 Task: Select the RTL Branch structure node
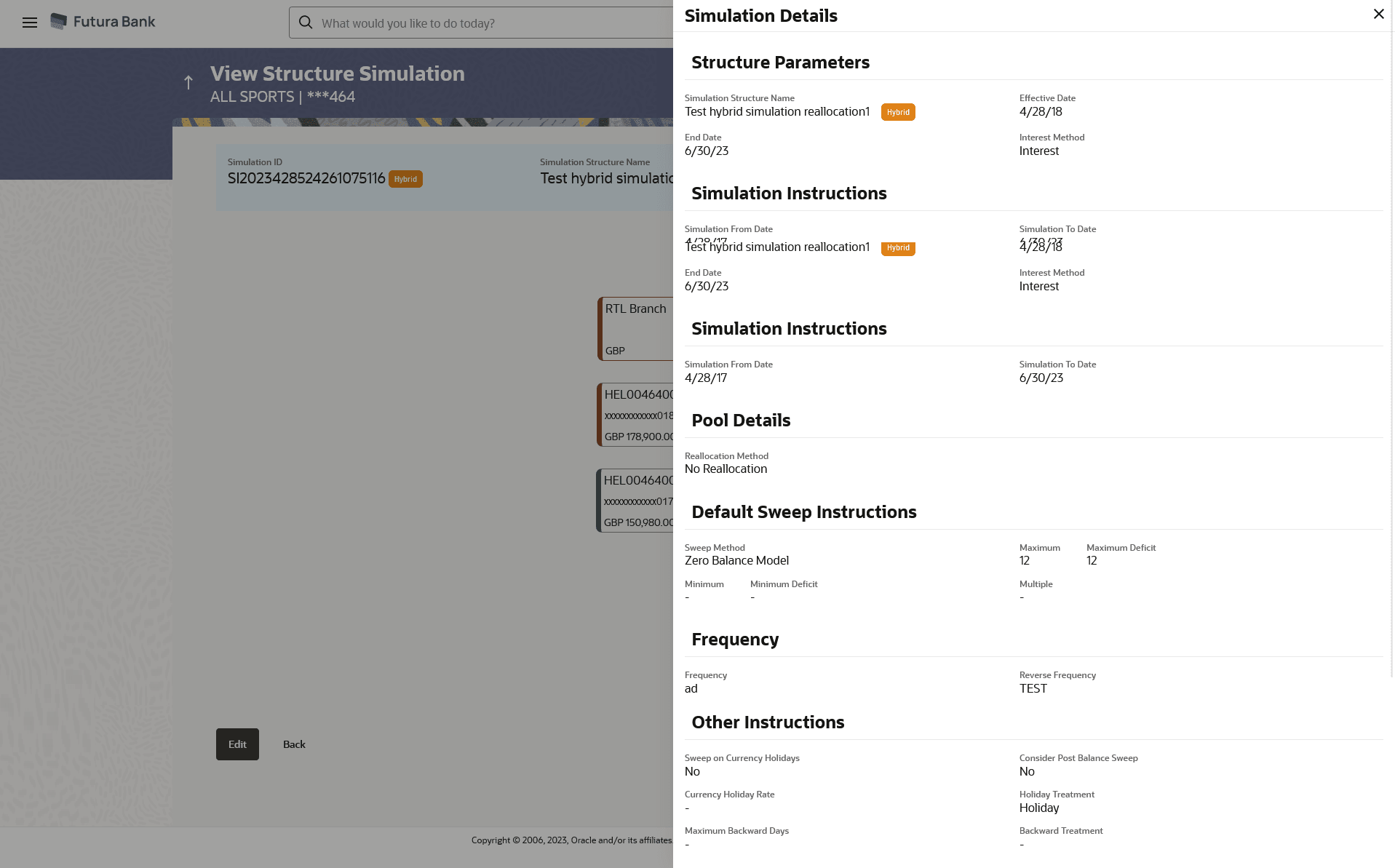636,329
